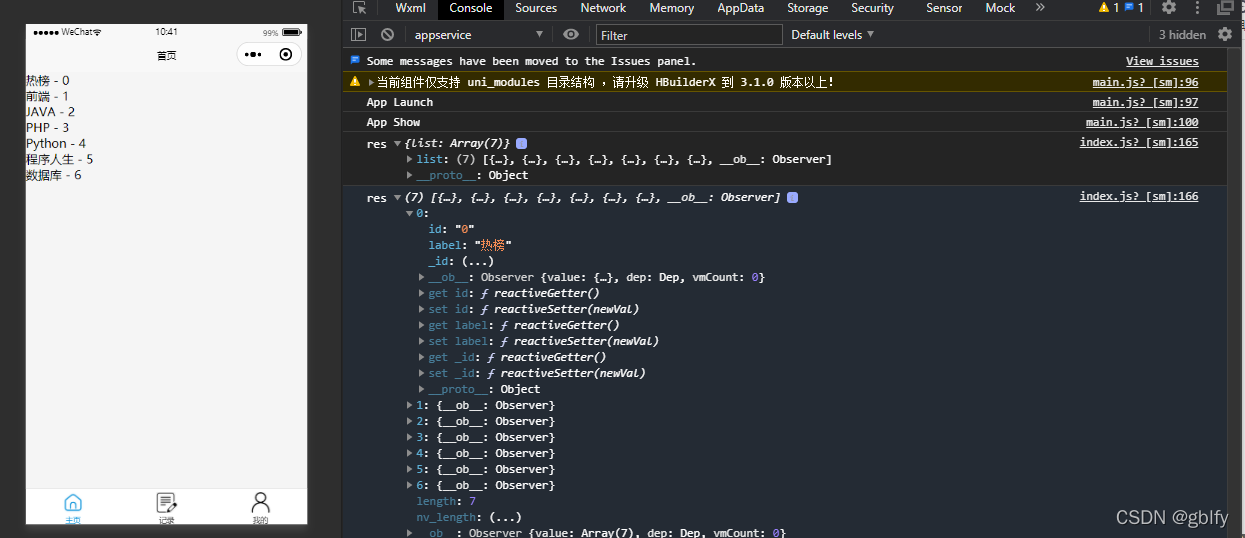The image size is (1245, 538).
Task: Expand __proto__: Object under list object
Action: point(410,176)
